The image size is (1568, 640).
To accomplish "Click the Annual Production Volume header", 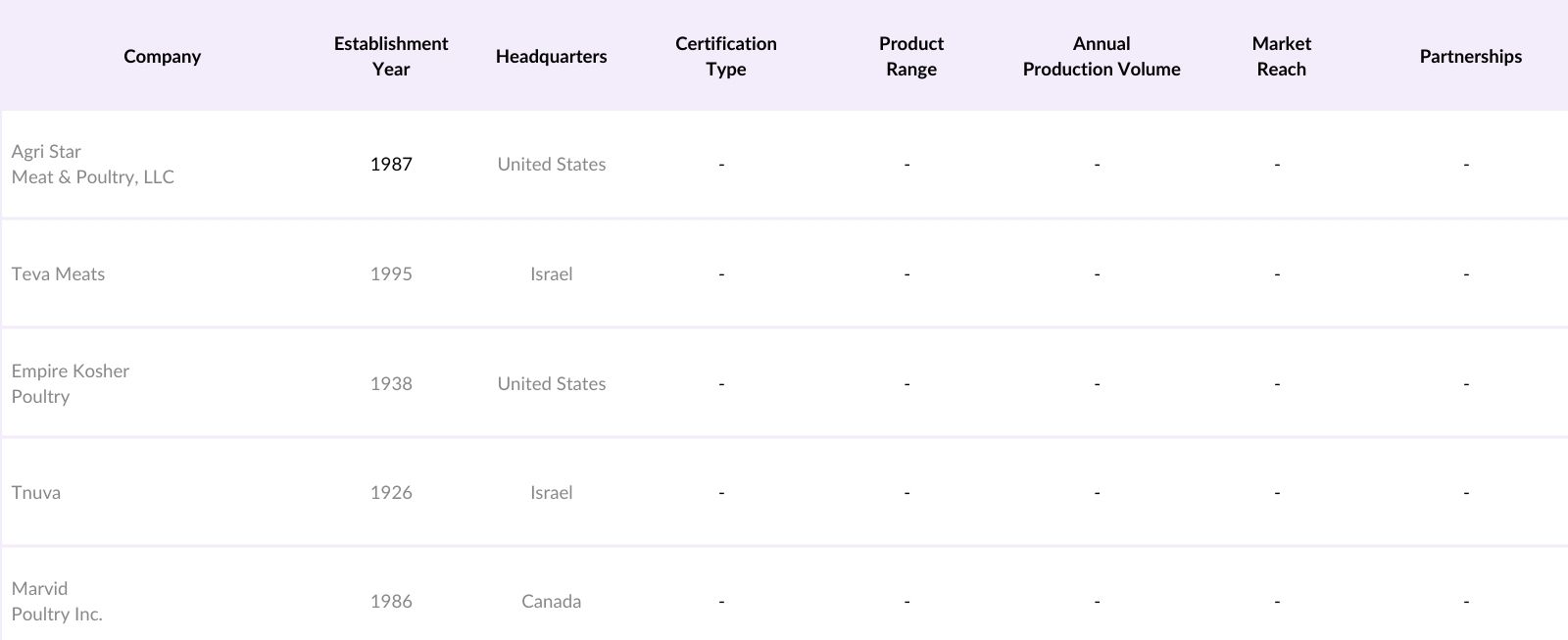I will pyautogui.click(x=1101, y=56).
